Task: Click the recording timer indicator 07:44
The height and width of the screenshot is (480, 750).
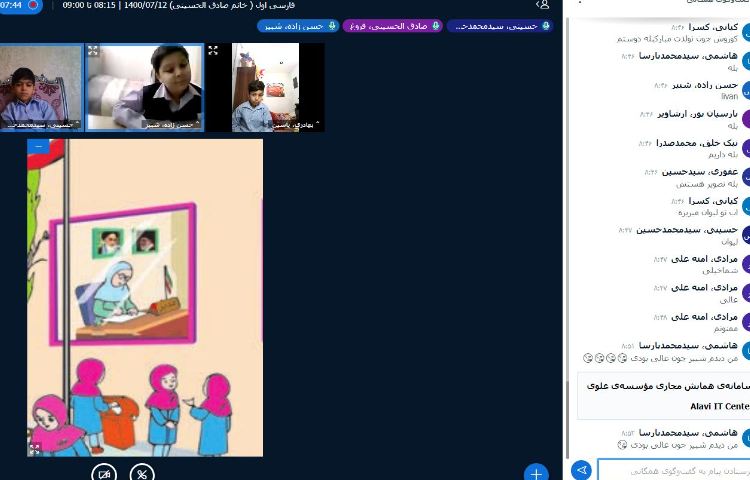Action: pos(19,6)
